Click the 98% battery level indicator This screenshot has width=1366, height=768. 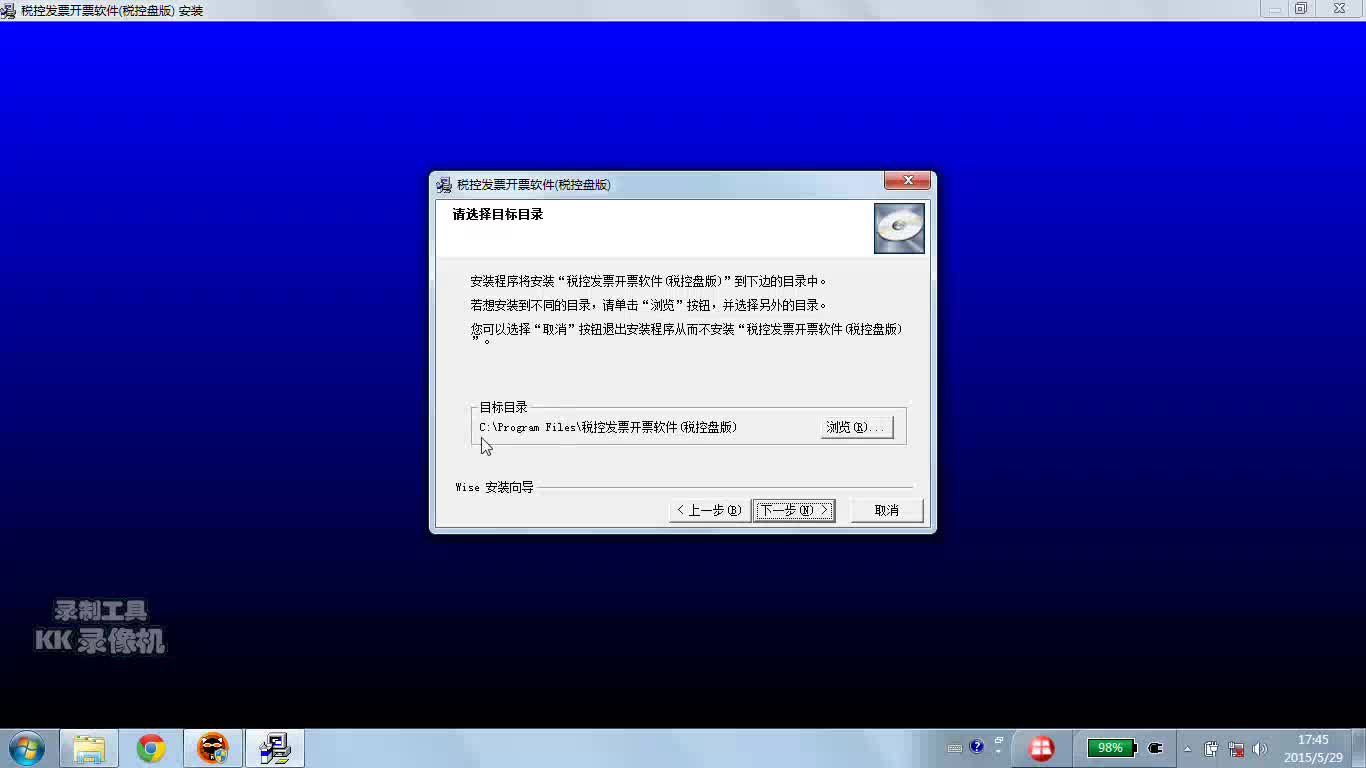1110,747
